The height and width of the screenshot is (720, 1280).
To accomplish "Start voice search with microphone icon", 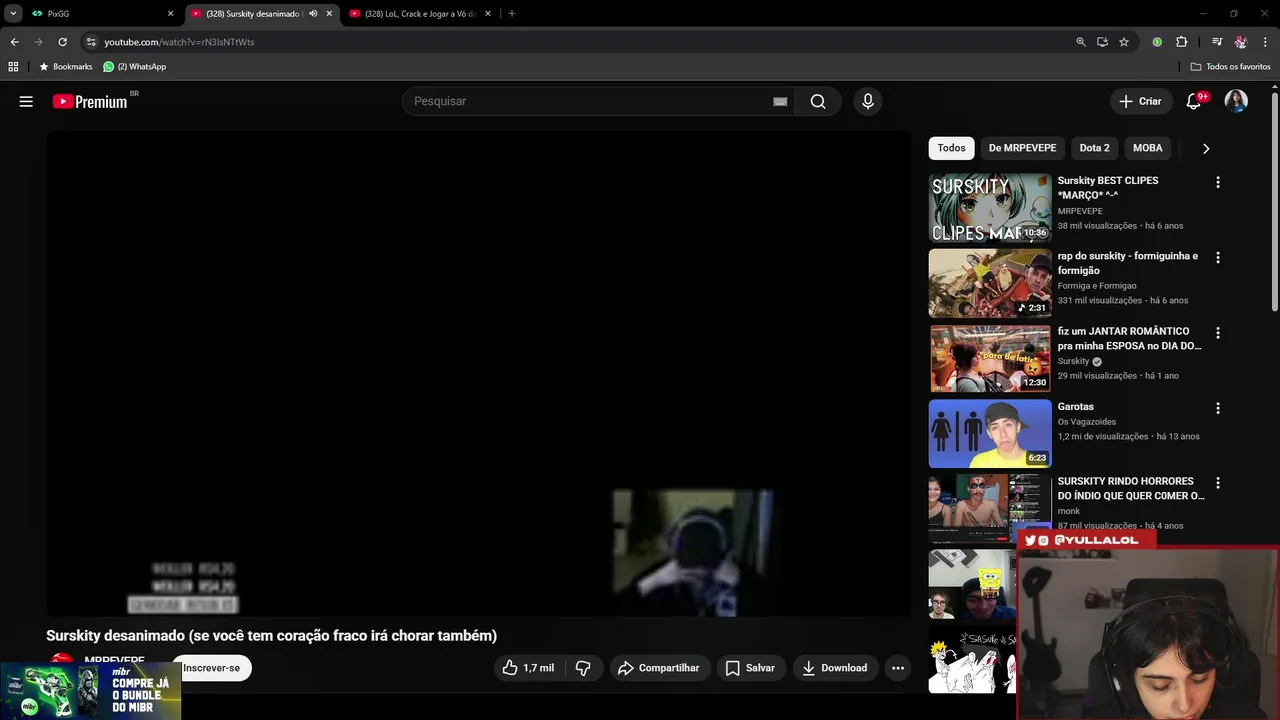I will pyautogui.click(x=868, y=101).
